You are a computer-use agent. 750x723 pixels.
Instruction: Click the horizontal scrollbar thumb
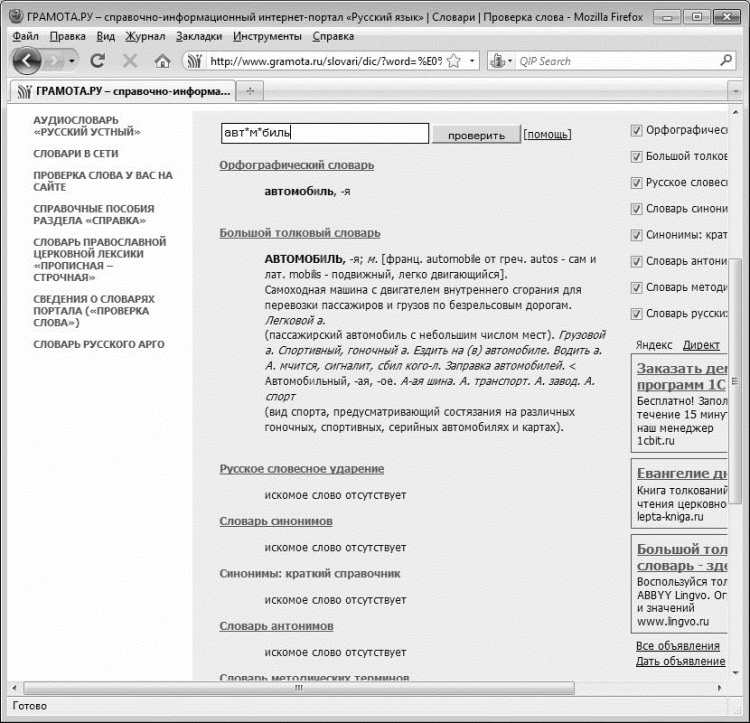[299, 688]
